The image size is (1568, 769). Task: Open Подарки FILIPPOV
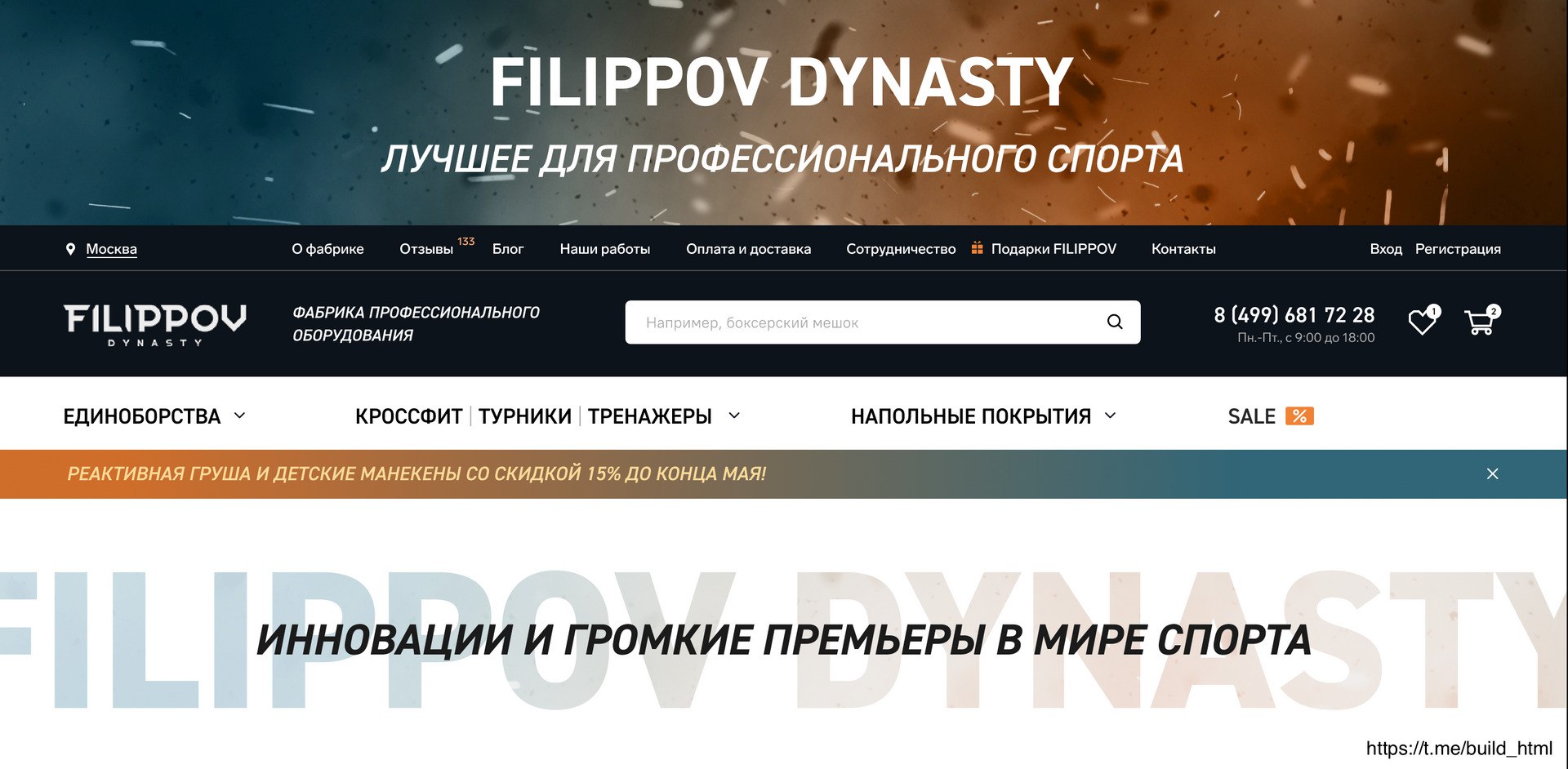[1053, 249]
